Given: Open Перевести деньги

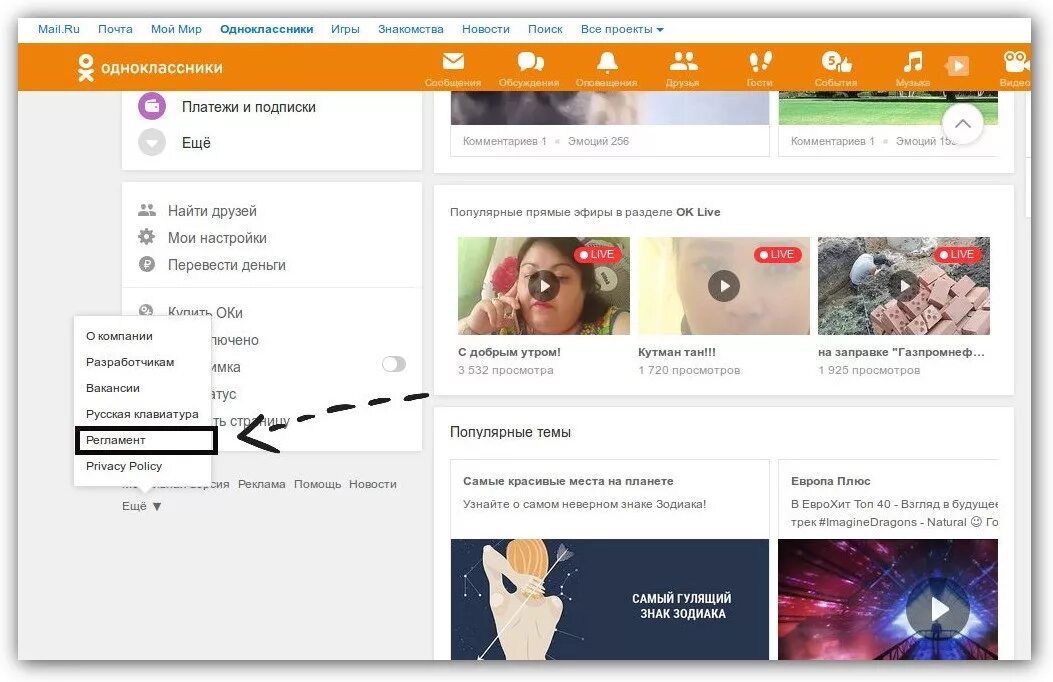Looking at the screenshot, I should click(x=226, y=264).
